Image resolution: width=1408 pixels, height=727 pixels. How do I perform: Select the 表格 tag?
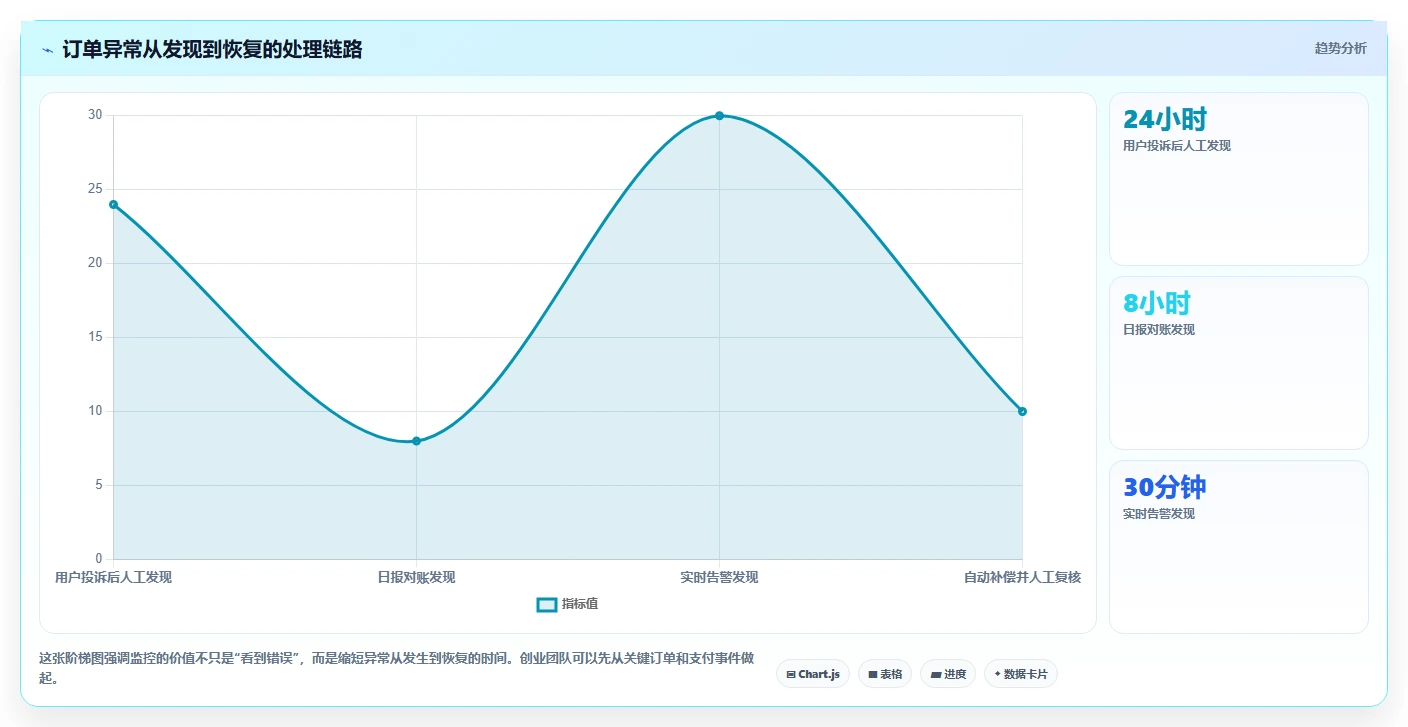[885, 674]
